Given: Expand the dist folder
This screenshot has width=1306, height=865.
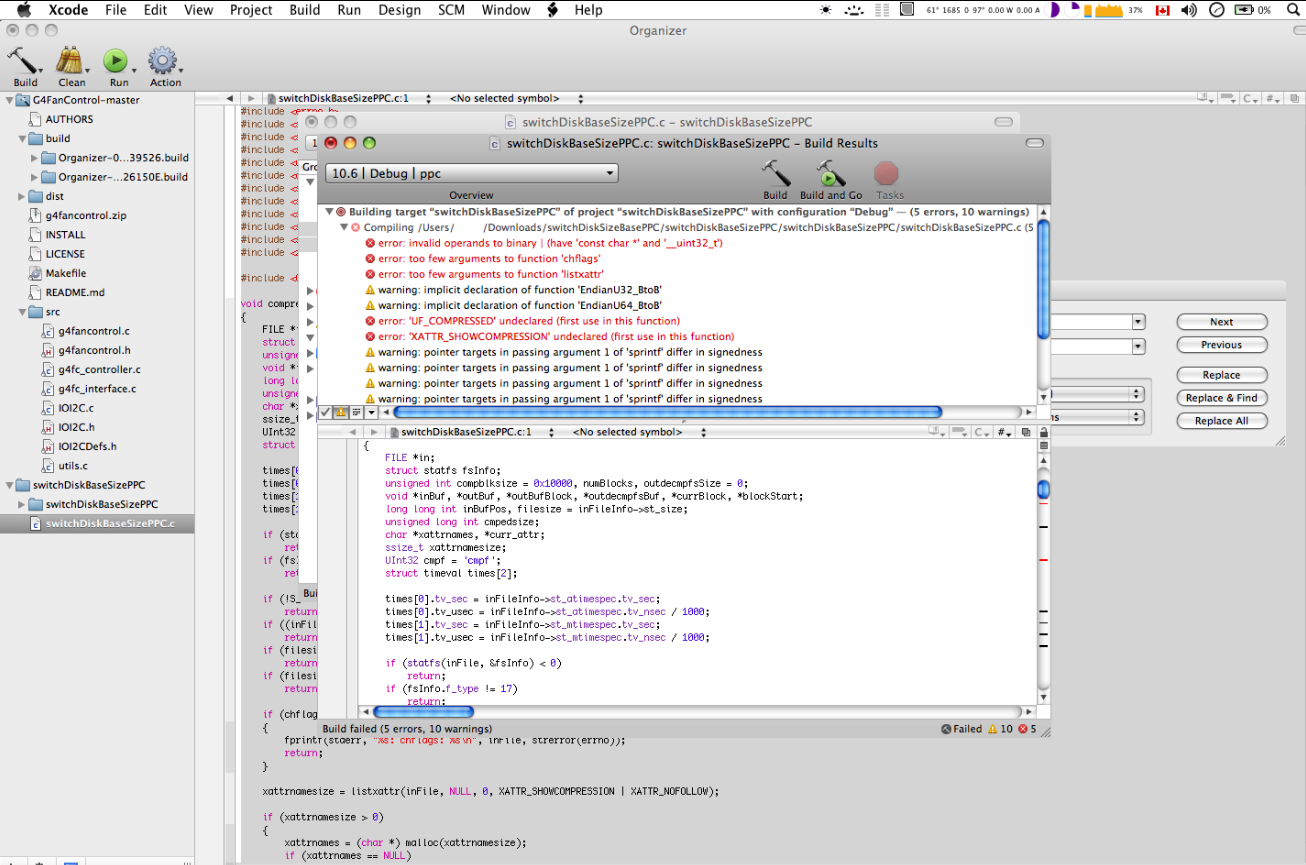Looking at the screenshot, I should point(23,197).
